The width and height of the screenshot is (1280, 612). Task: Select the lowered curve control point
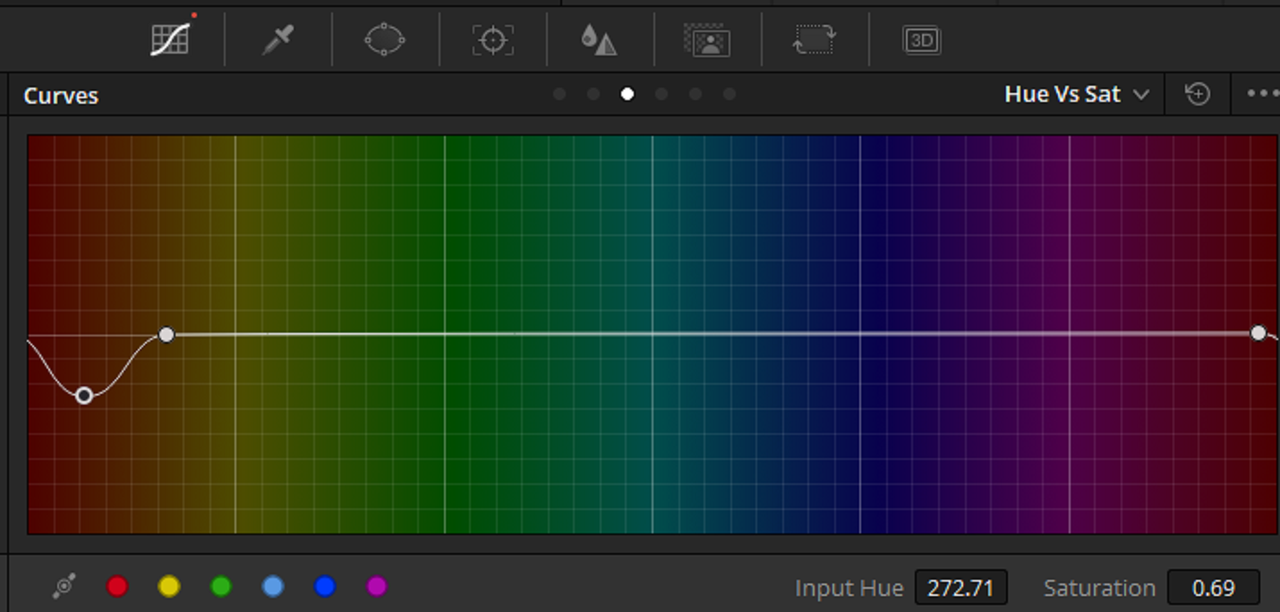pyautogui.click(x=84, y=395)
